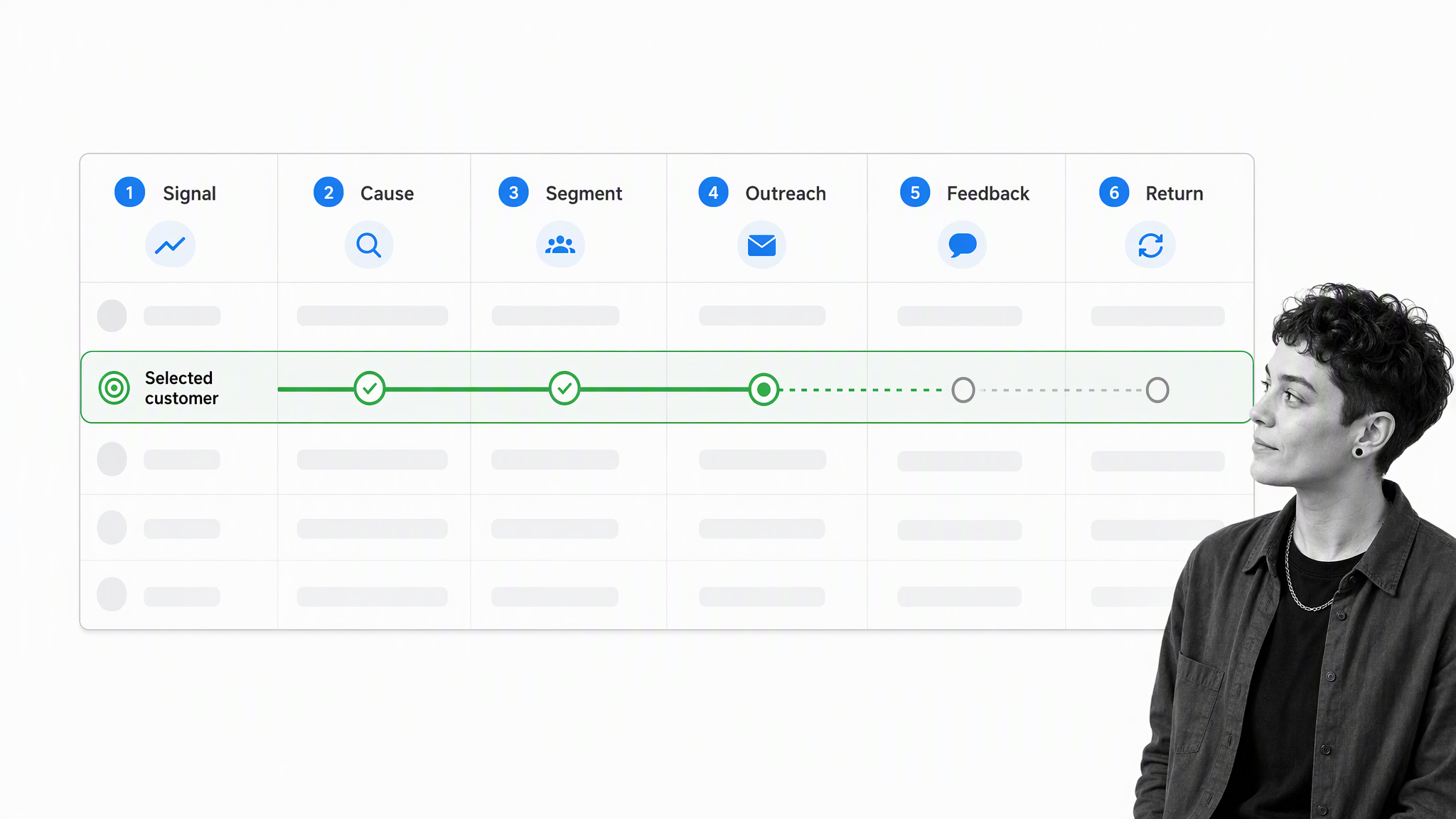
Task: Click the completed checkmark under Cause
Action: (370, 388)
